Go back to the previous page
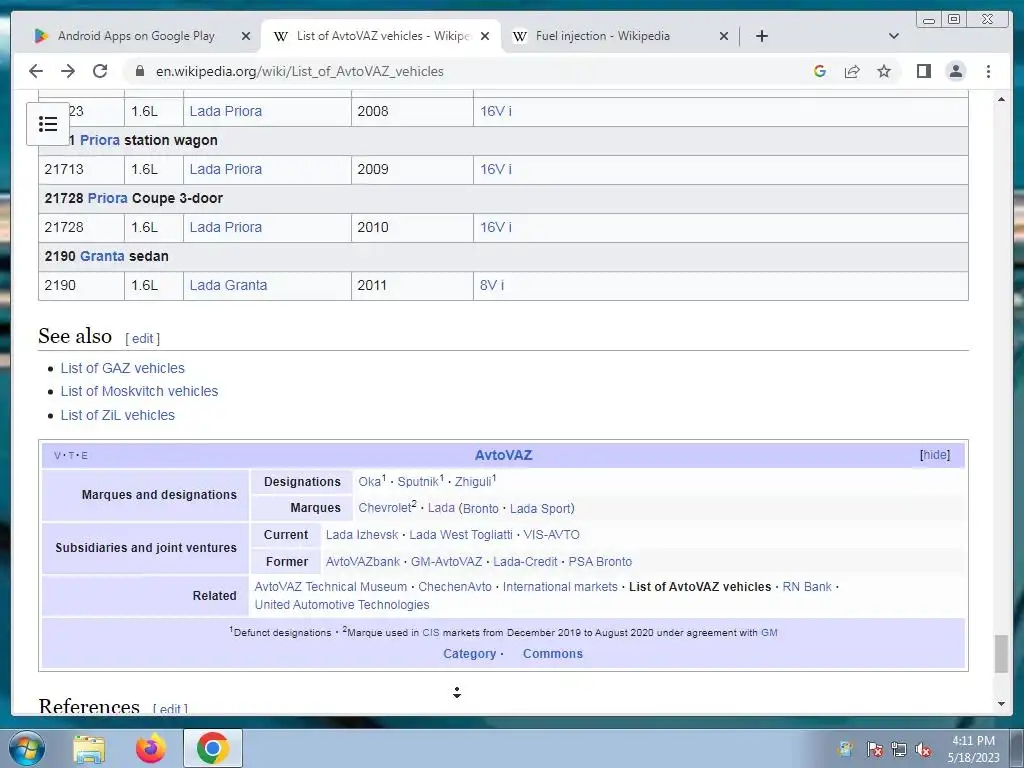The height and width of the screenshot is (768, 1024). pos(36,71)
